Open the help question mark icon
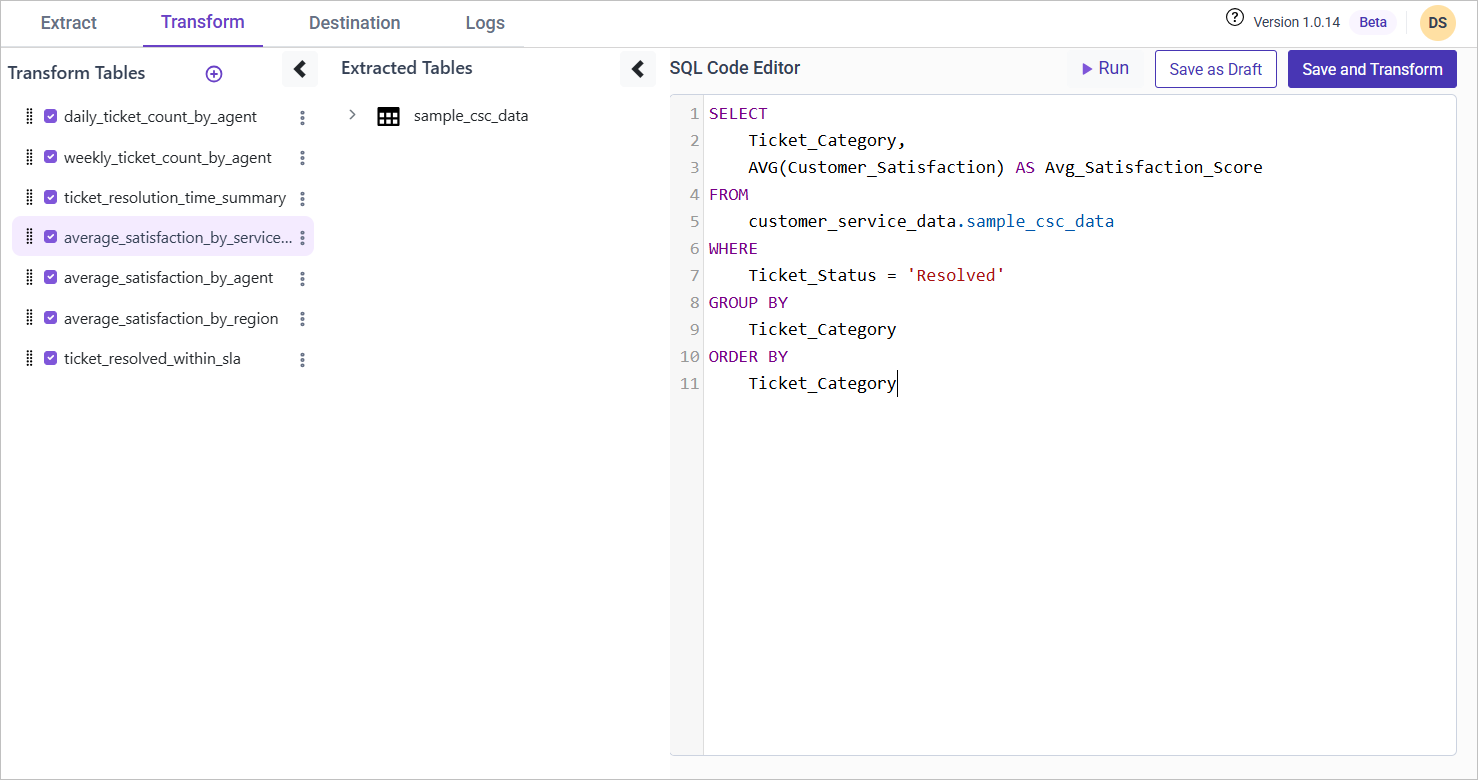This screenshot has height=780, width=1478. (x=1235, y=19)
